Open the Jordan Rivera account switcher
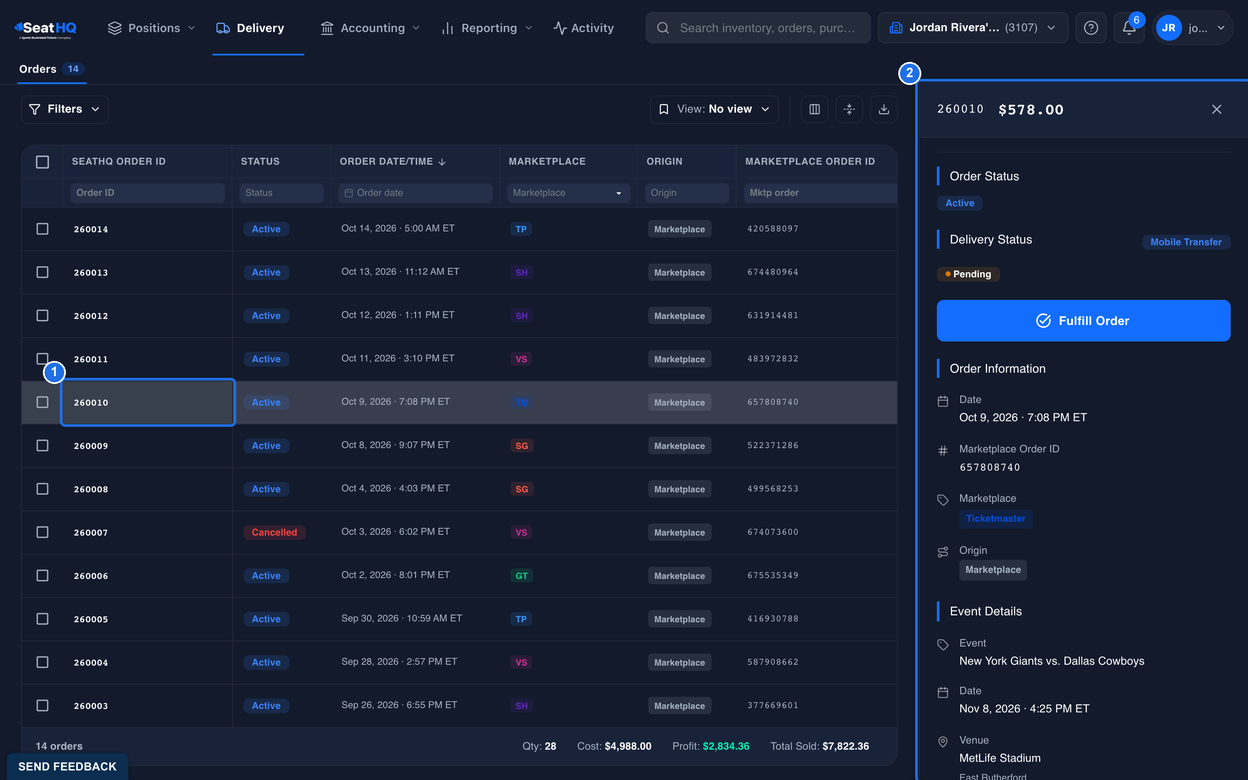Screen dimensions: 1248x780 tap(973, 28)
